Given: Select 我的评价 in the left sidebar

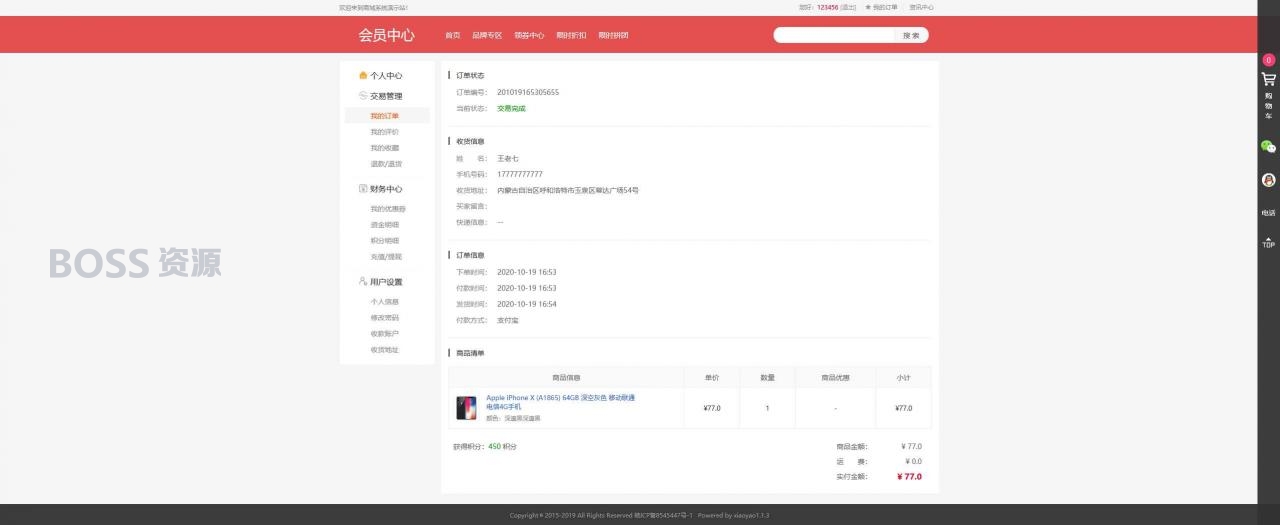Looking at the screenshot, I should (384, 132).
